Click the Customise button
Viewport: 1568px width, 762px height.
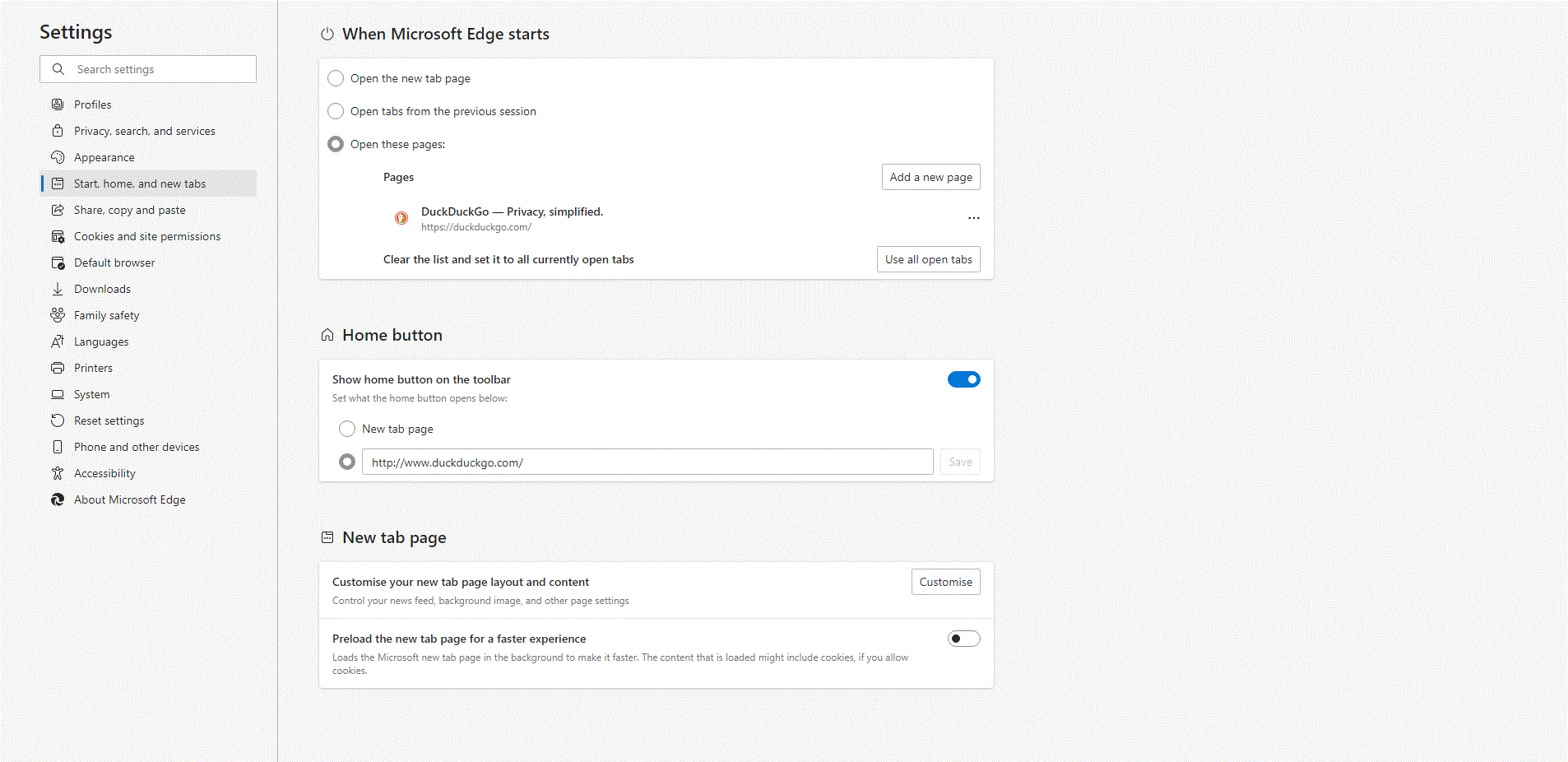point(945,582)
